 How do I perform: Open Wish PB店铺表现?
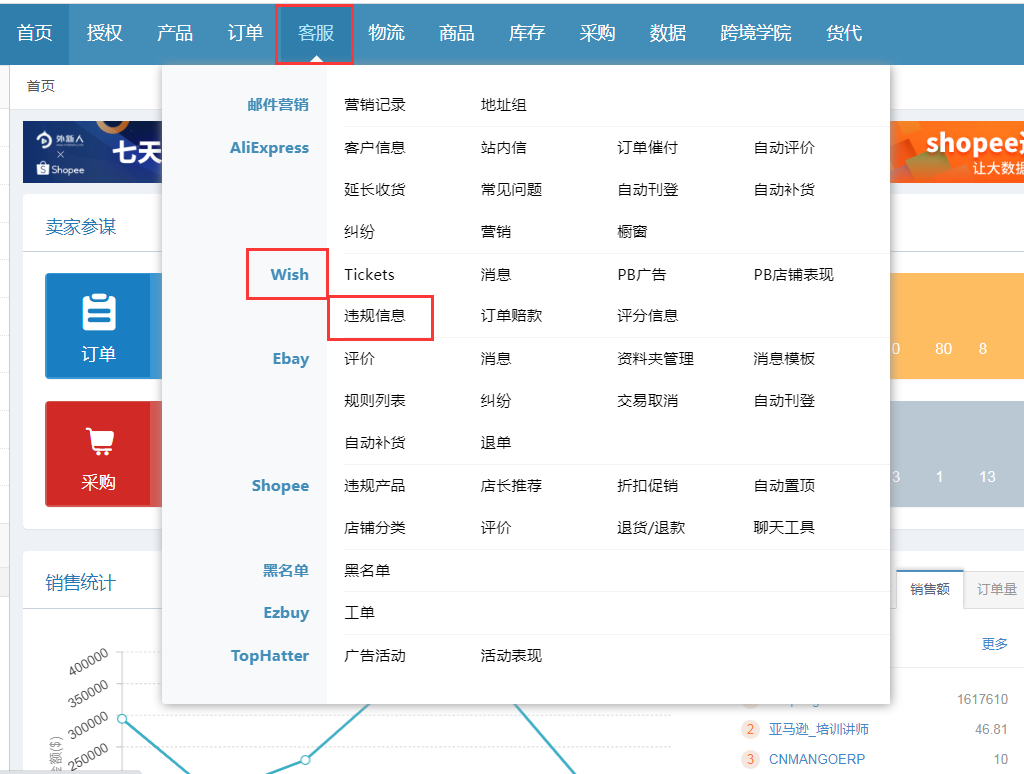[793, 274]
